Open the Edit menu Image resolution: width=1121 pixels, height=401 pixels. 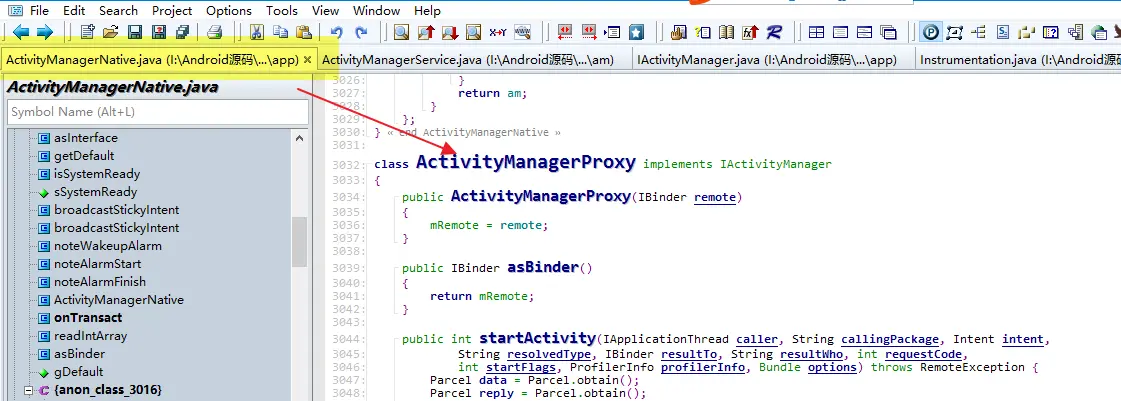pos(74,11)
